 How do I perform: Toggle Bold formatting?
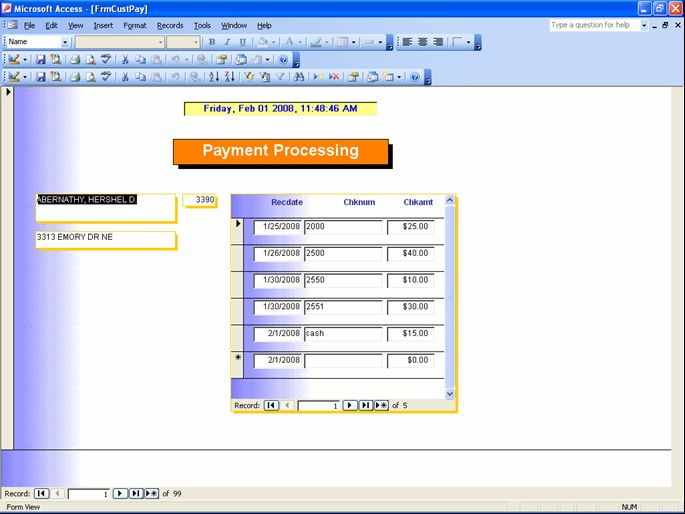(212, 42)
